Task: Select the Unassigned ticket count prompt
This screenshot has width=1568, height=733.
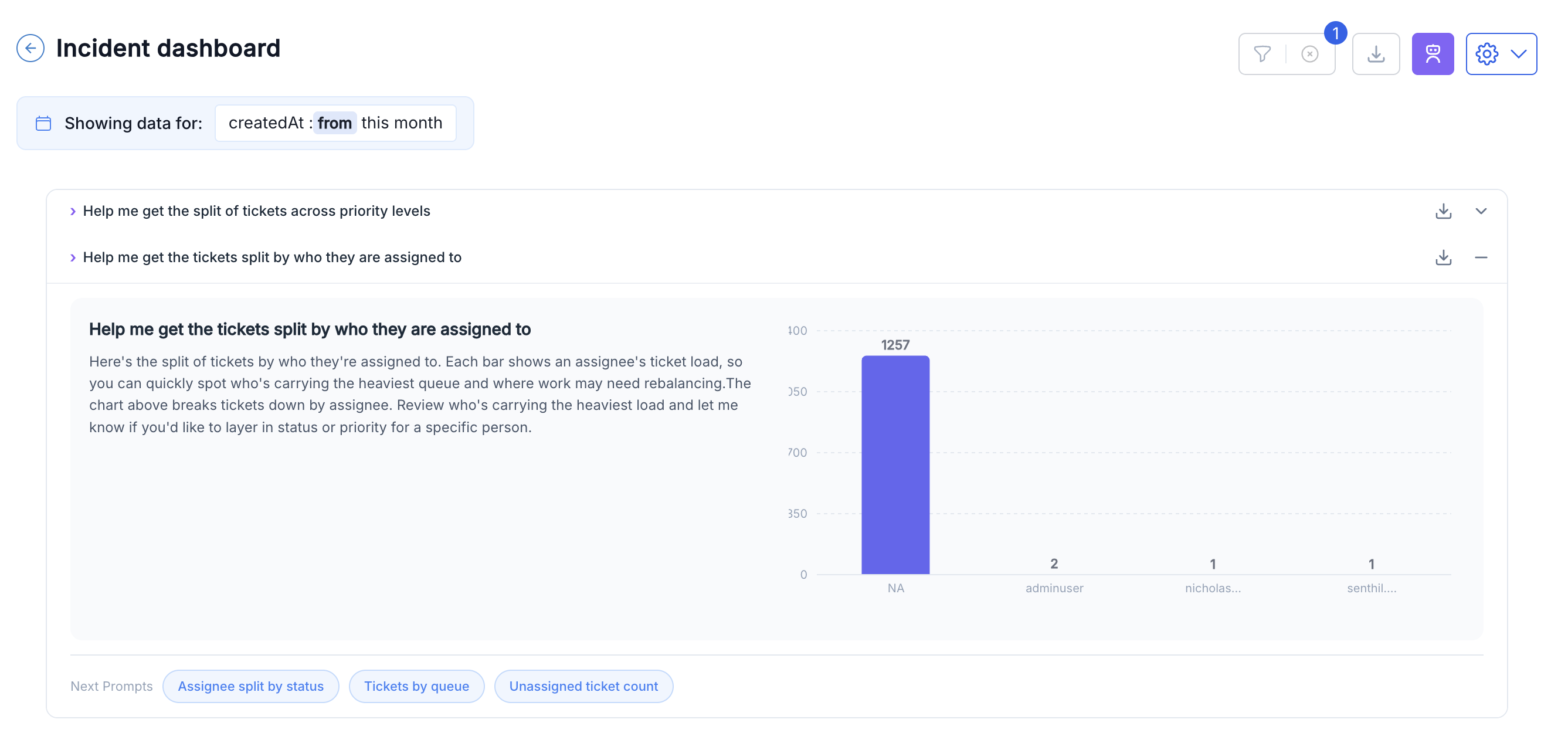Action: [583, 686]
